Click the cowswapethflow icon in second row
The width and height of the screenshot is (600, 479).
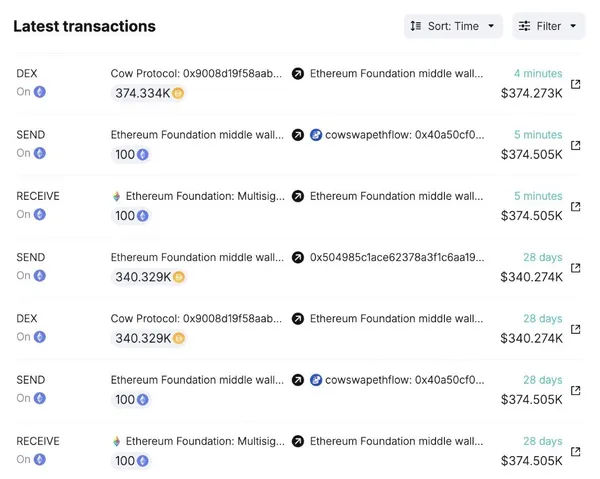(316, 135)
